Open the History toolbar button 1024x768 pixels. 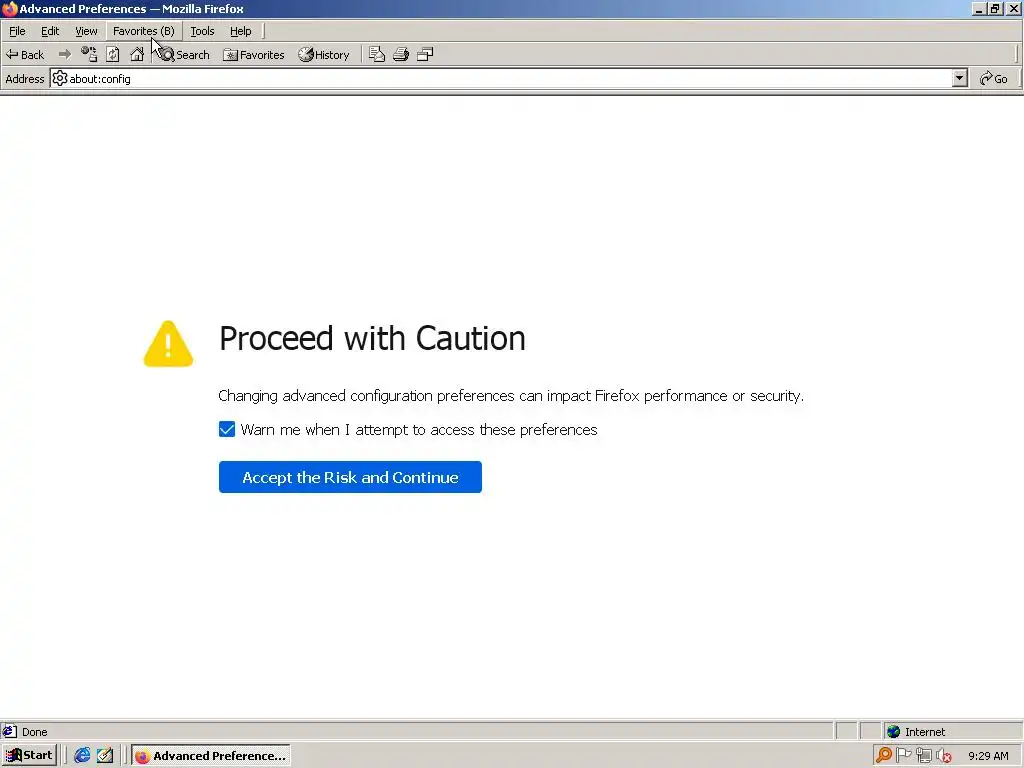click(324, 55)
